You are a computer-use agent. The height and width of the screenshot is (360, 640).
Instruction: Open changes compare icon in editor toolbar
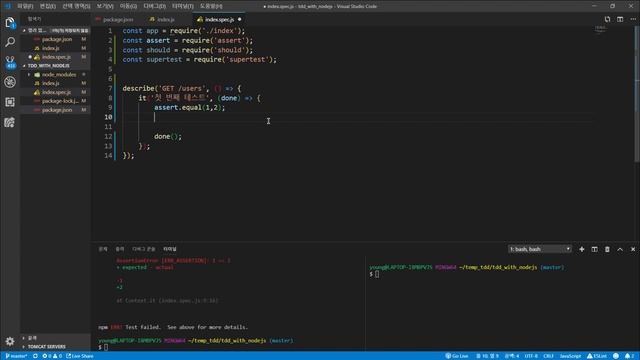(607, 19)
